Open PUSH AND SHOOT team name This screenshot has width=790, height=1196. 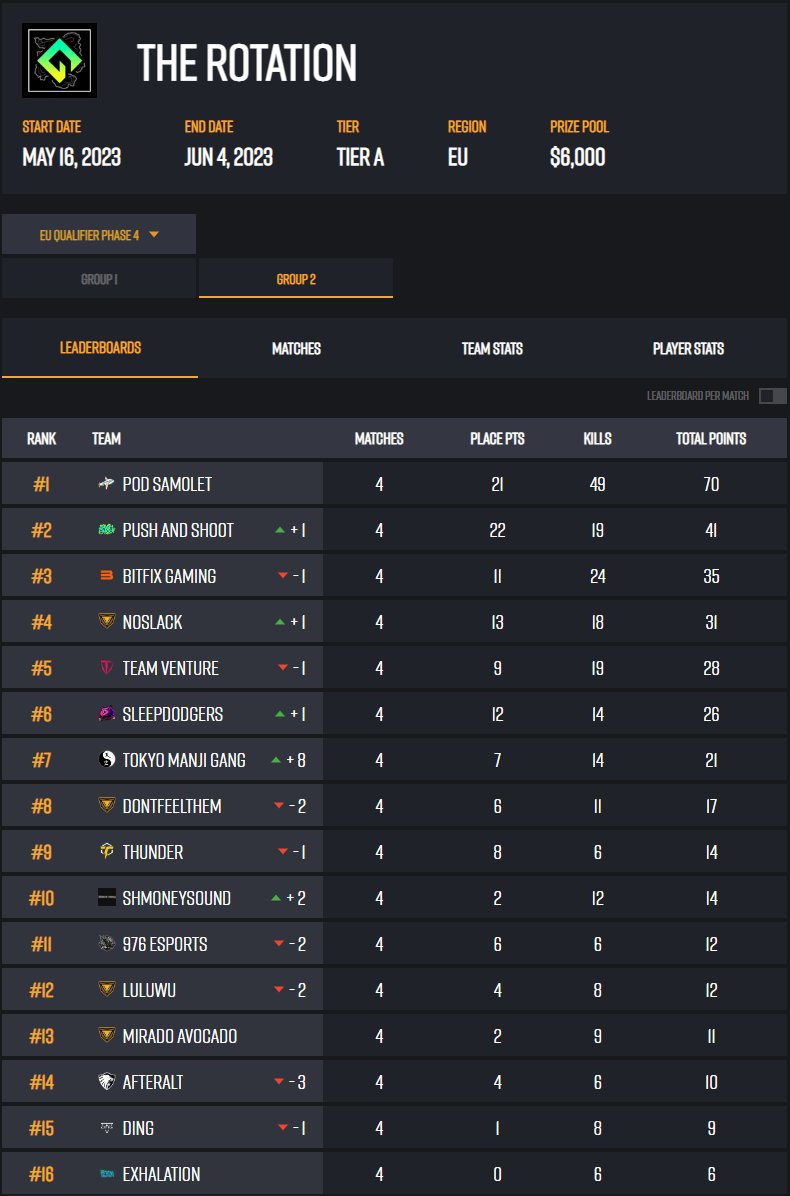click(x=178, y=530)
